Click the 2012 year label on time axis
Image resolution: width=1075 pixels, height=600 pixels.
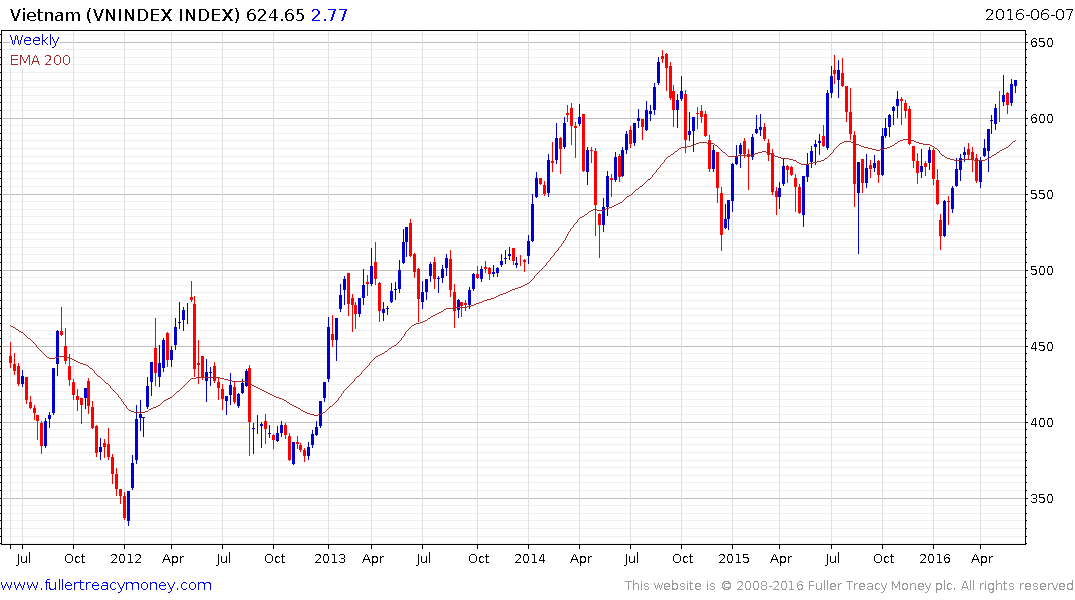[x=126, y=559]
